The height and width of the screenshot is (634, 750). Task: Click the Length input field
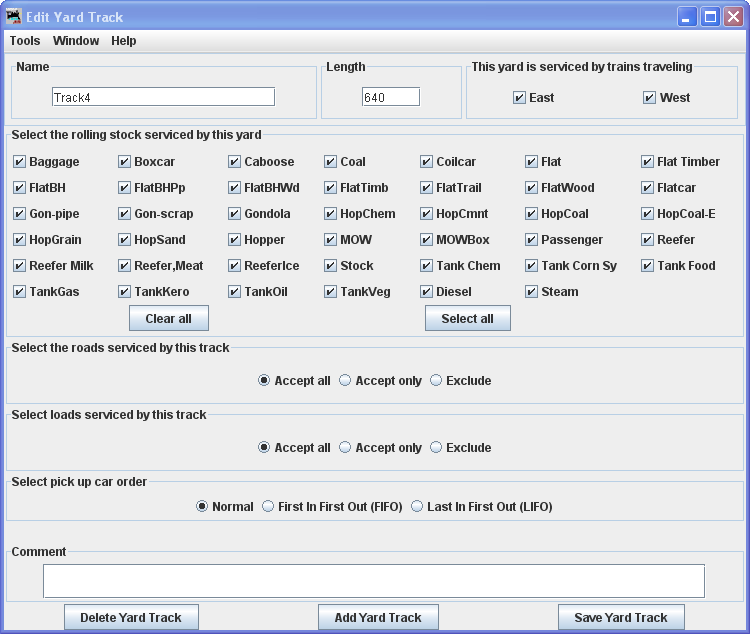[391, 97]
